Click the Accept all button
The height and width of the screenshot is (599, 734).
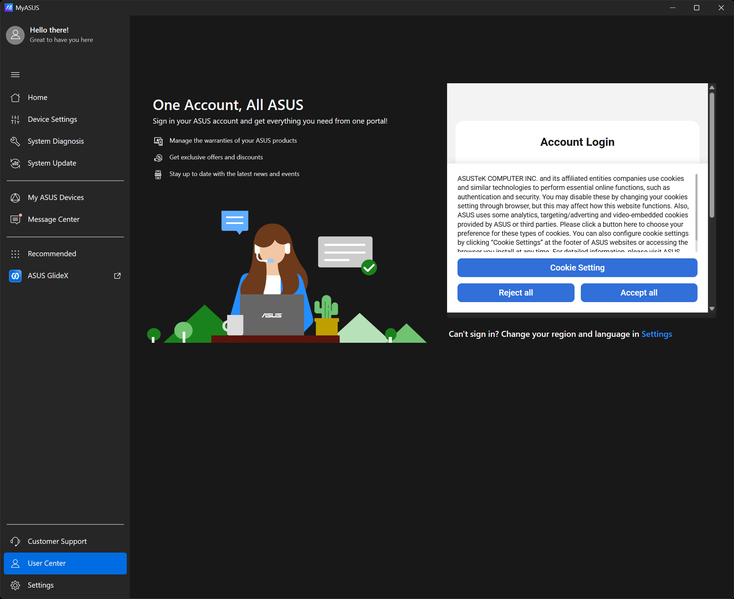coord(639,292)
